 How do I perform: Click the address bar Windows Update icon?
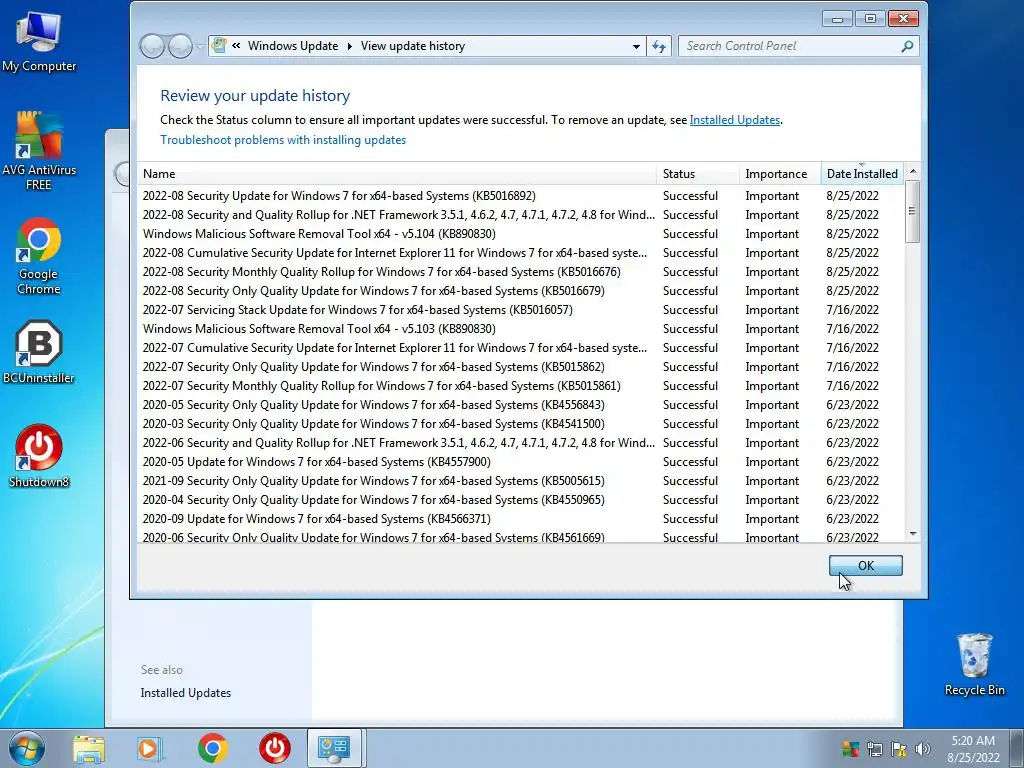click(x=219, y=46)
